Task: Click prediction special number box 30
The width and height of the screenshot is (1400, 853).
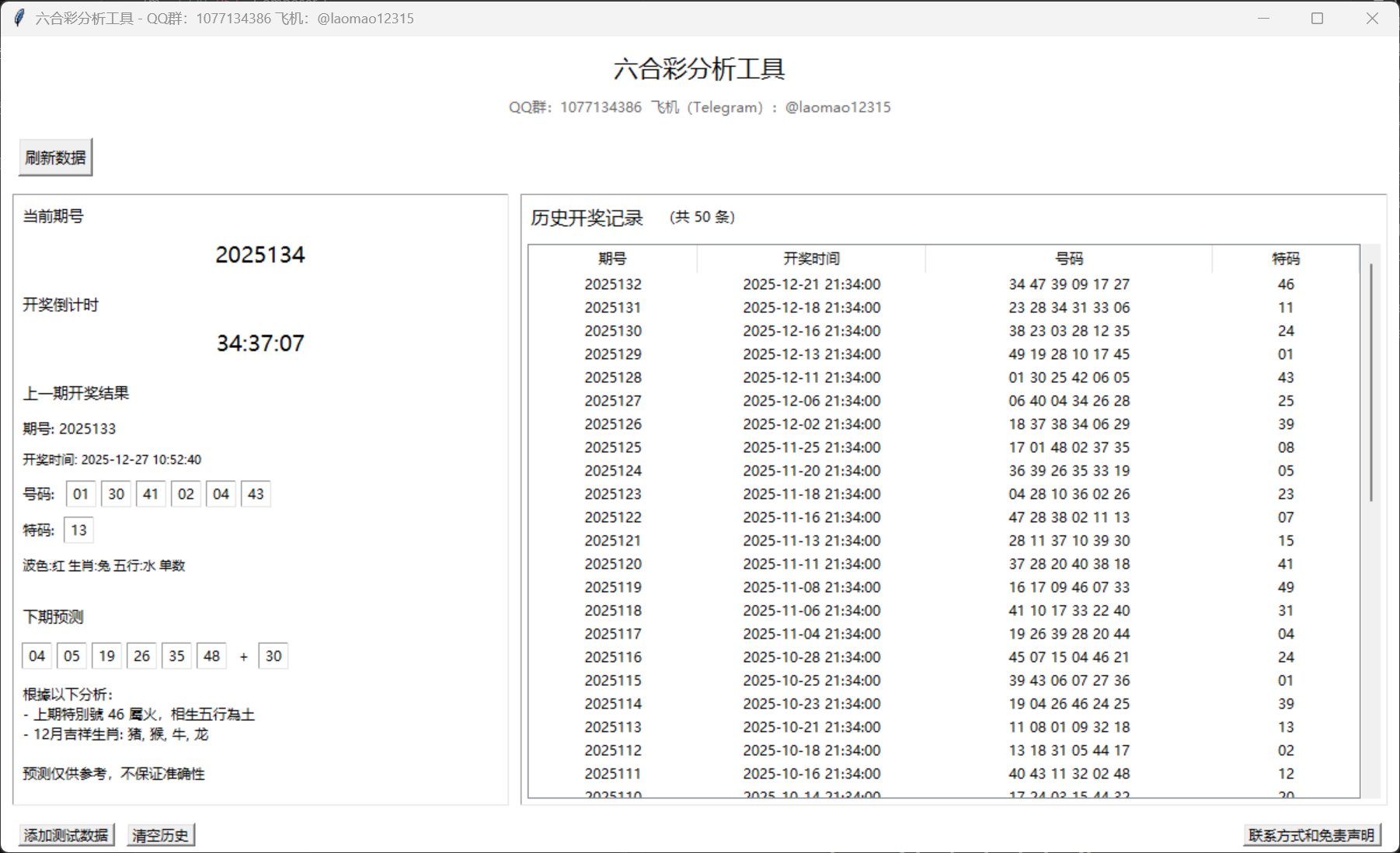Action: click(x=273, y=656)
